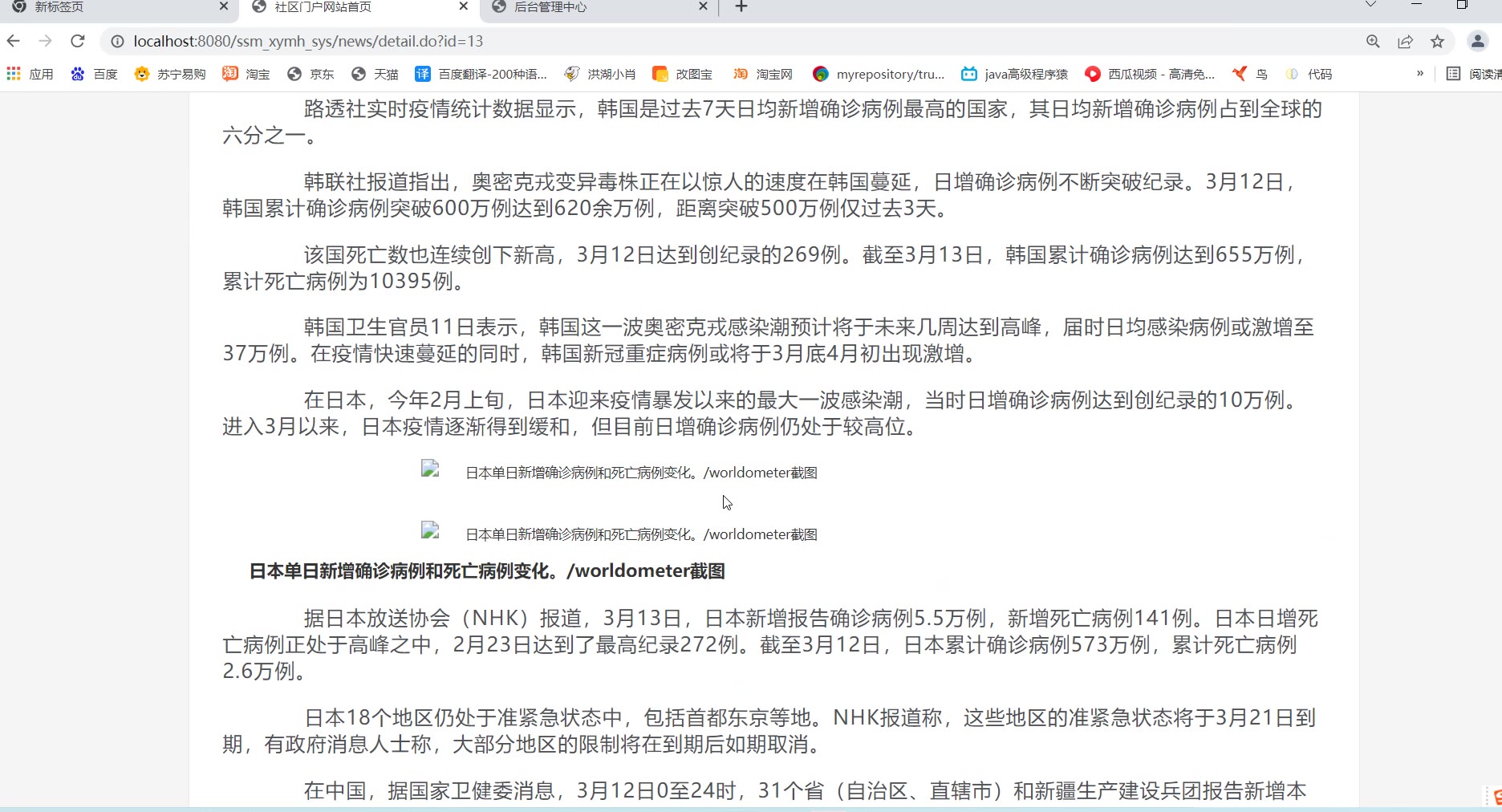Open the 天猫 bookmark
This screenshot has height=812, width=1502.
[x=375, y=74]
